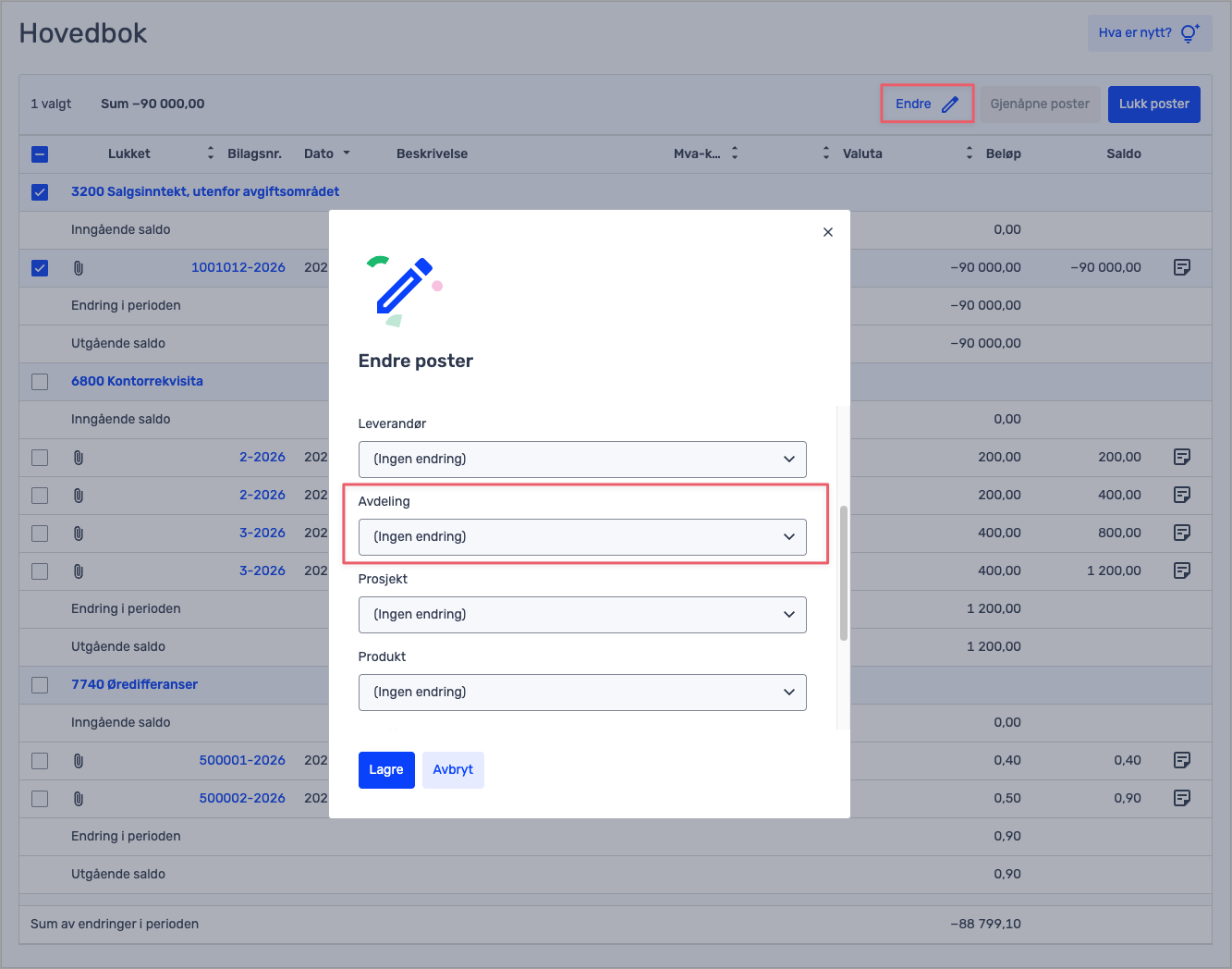Close the Endre poster dialog with X
This screenshot has height=969, width=1232.
tap(827, 232)
